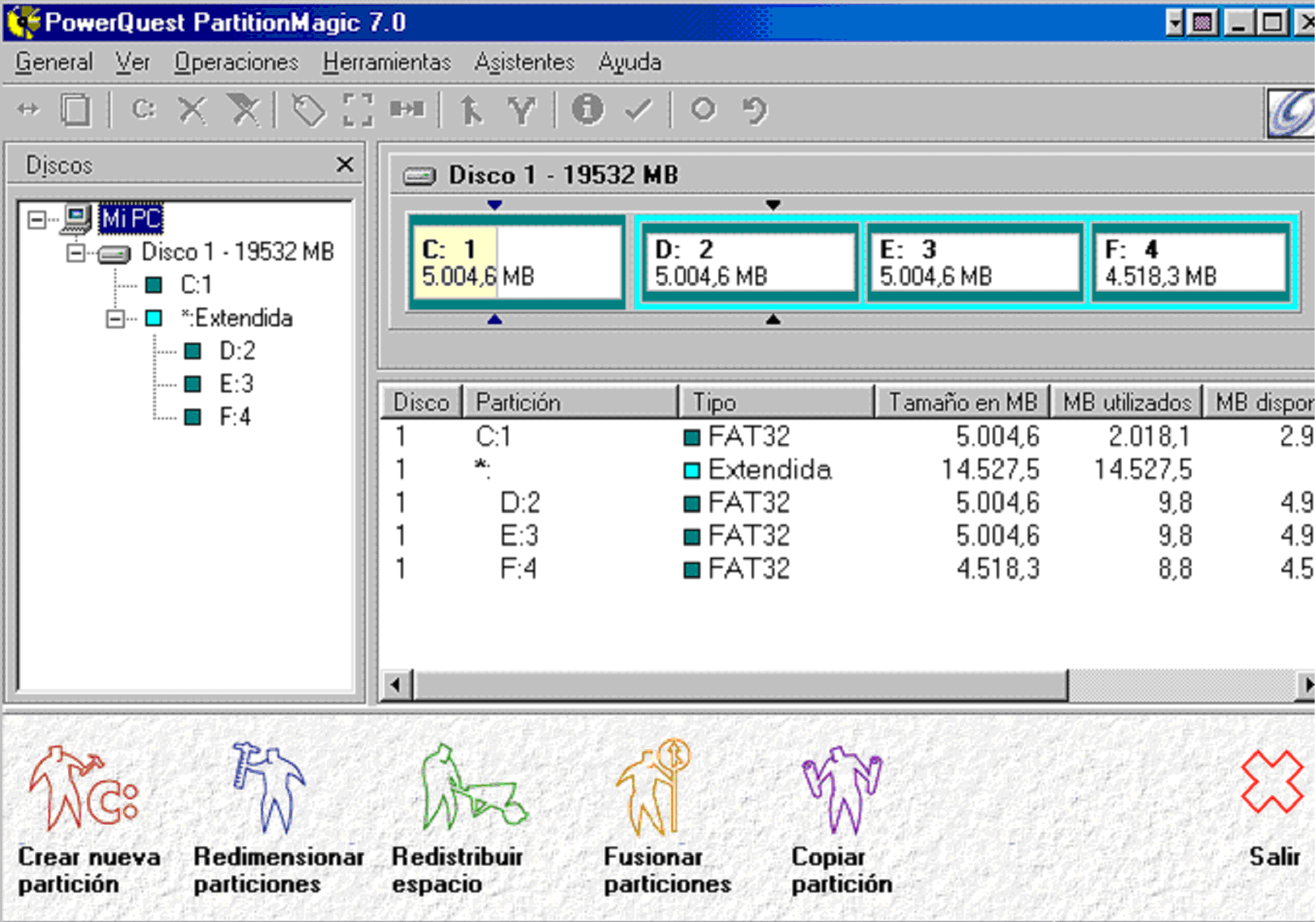Click the horizontal scrollbar thumb in partition list
The height and width of the screenshot is (922, 1316).
pyautogui.click(x=740, y=685)
